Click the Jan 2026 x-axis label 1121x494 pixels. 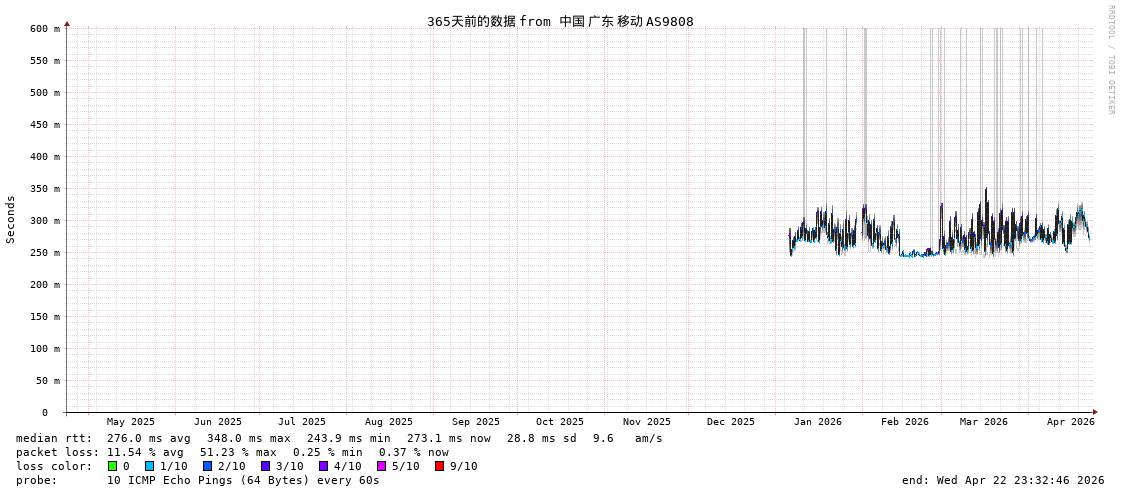tap(817, 422)
